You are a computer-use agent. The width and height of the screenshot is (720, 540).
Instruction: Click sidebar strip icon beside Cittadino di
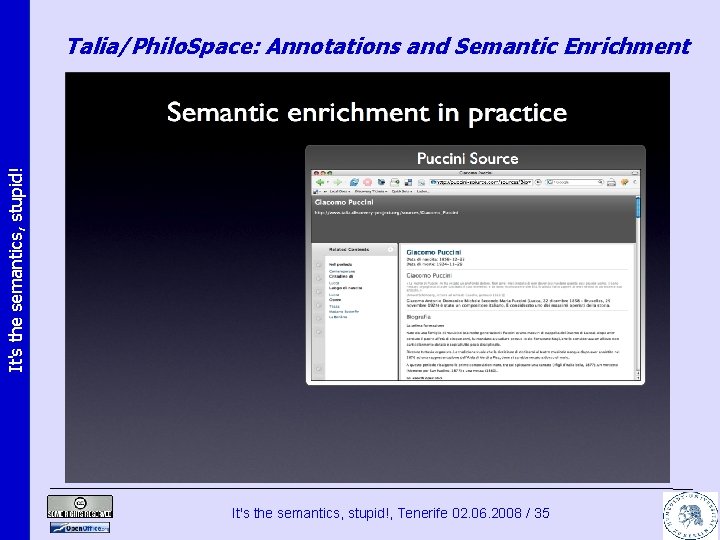pos(318,278)
